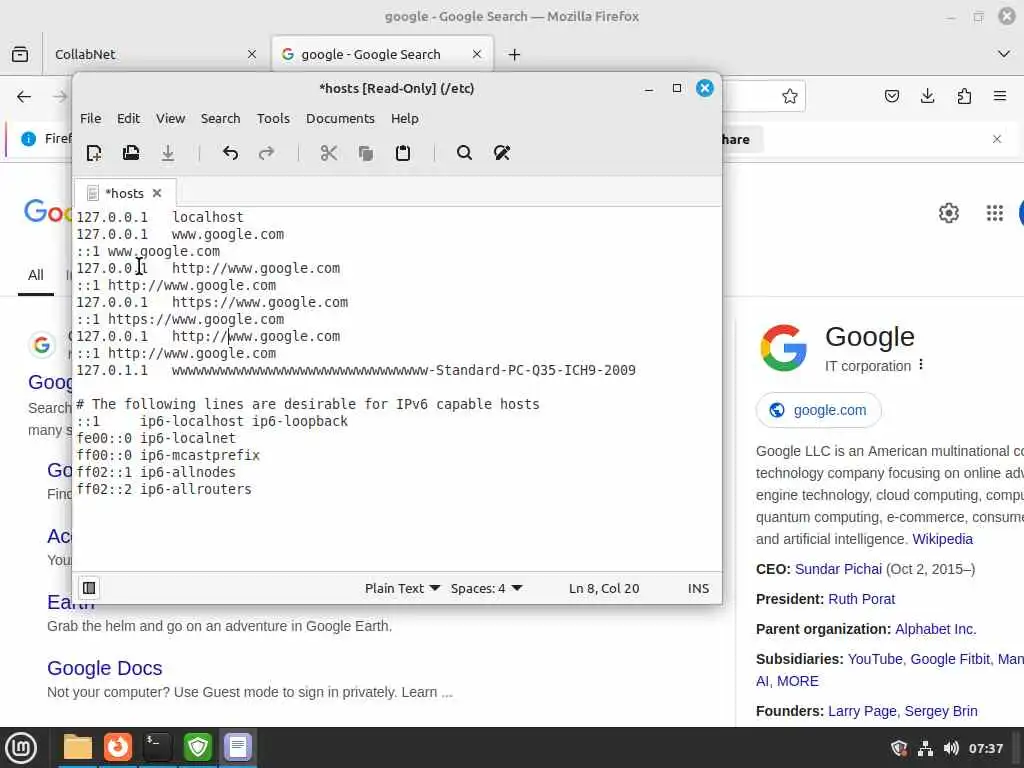Image resolution: width=1024 pixels, height=768 pixels.
Task: Open the Documents menu
Action: (340, 118)
